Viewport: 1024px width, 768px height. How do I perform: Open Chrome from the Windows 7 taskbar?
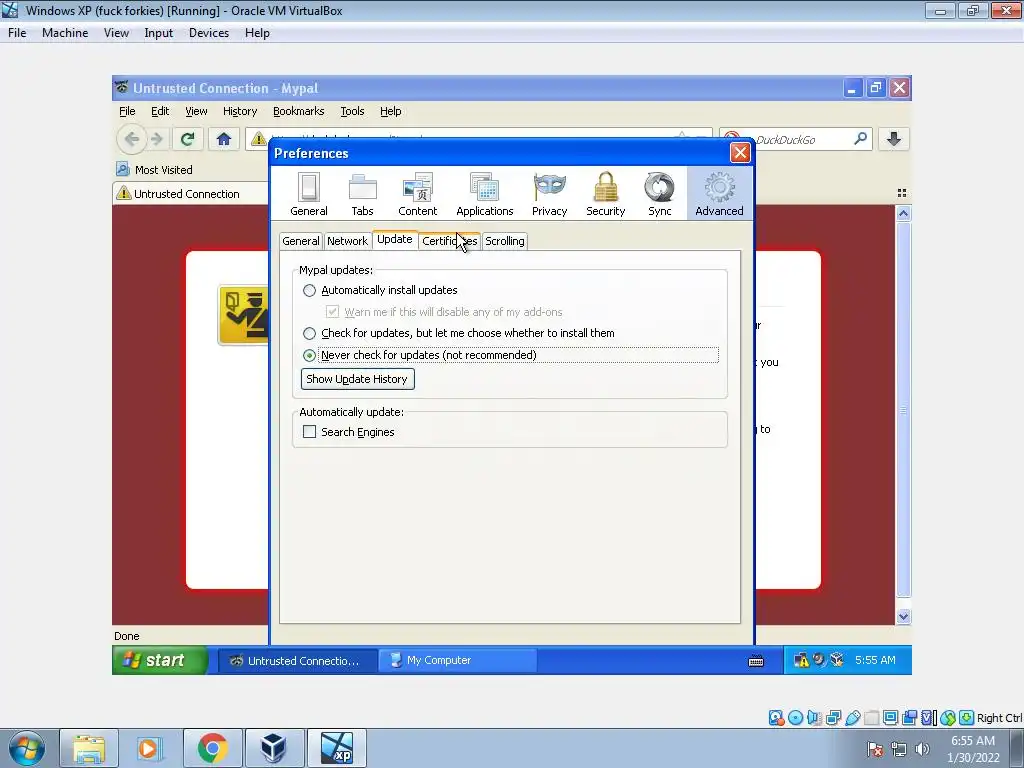(212, 748)
